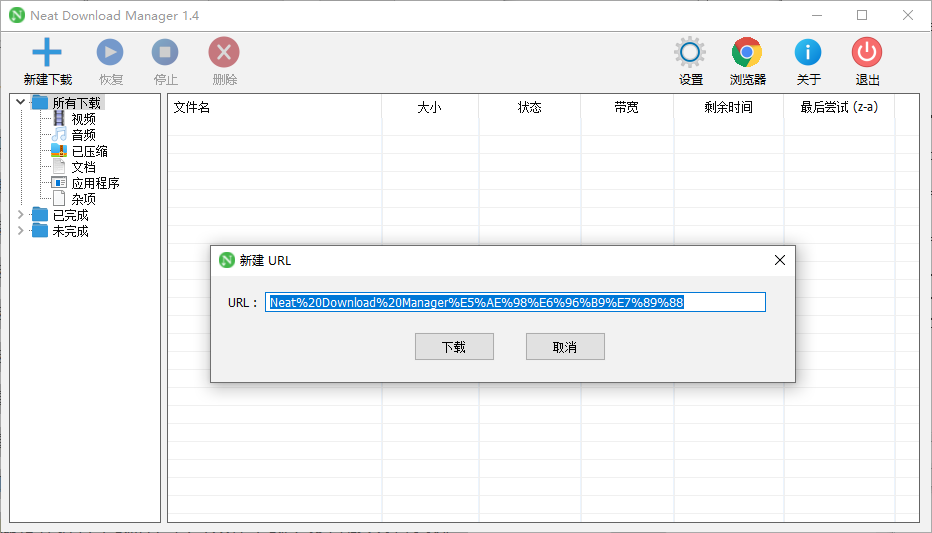The height and width of the screenshot is (533, 932).
Task: Select the 已压缩 category in tree
Action: [x=89, y=151]
